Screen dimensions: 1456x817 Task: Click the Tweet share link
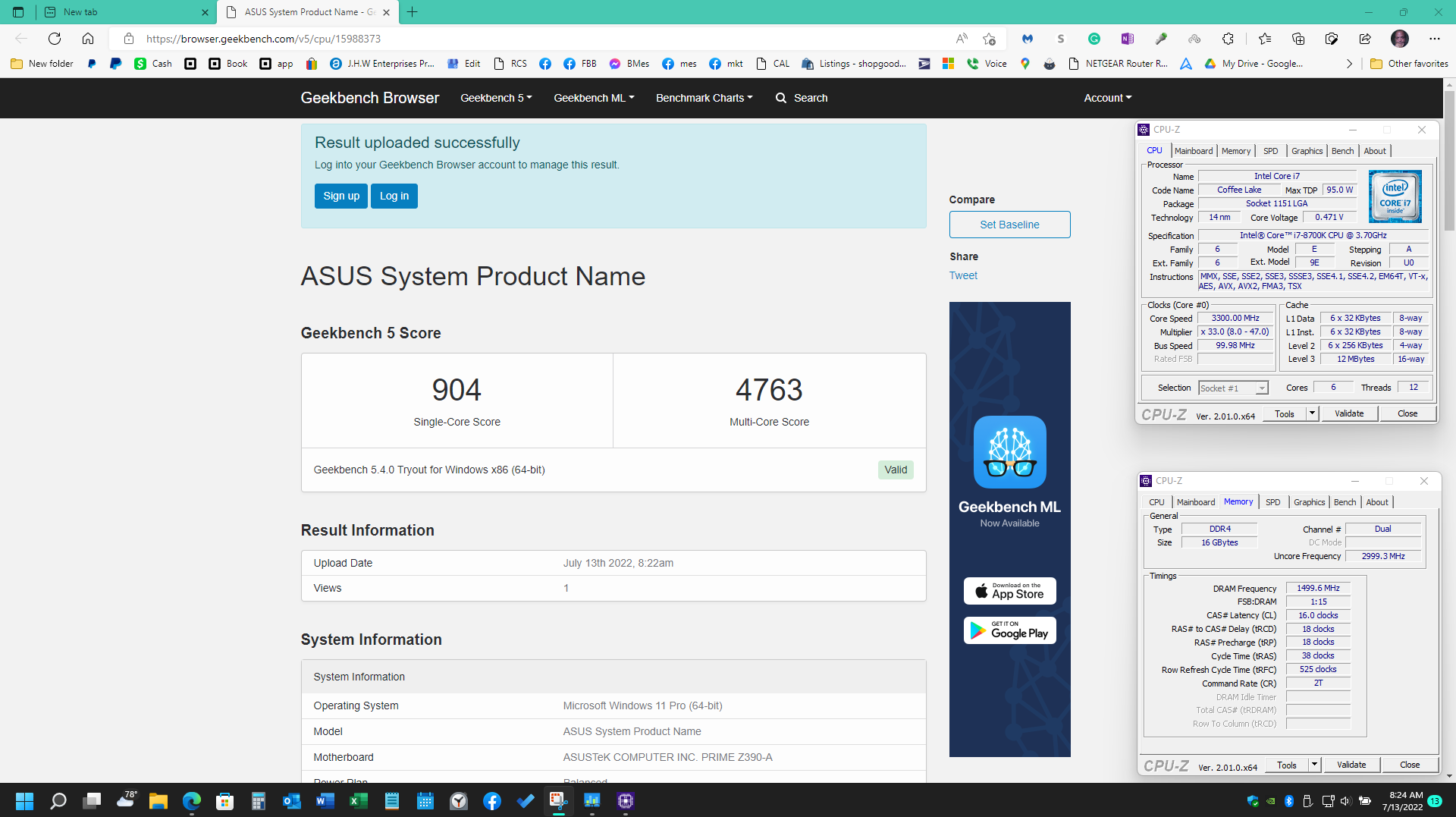coord(963,275)
